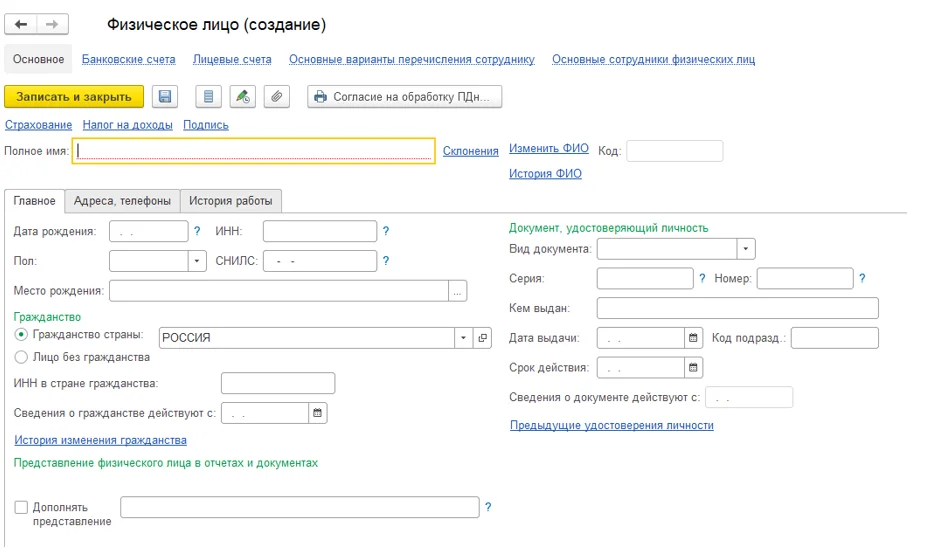Click help mark beside Дополнять представление field
Viewport: 926px width, 554px height.
[x=488, y=507]
